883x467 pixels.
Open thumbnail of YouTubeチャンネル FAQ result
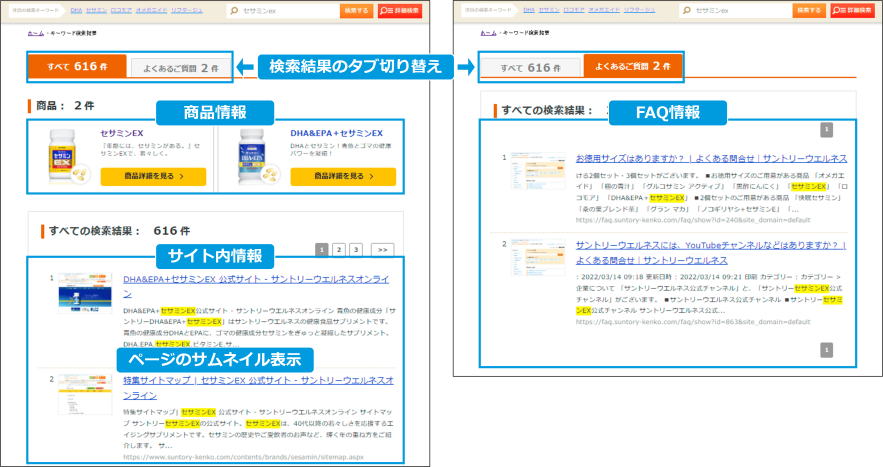tap(538, 257)
